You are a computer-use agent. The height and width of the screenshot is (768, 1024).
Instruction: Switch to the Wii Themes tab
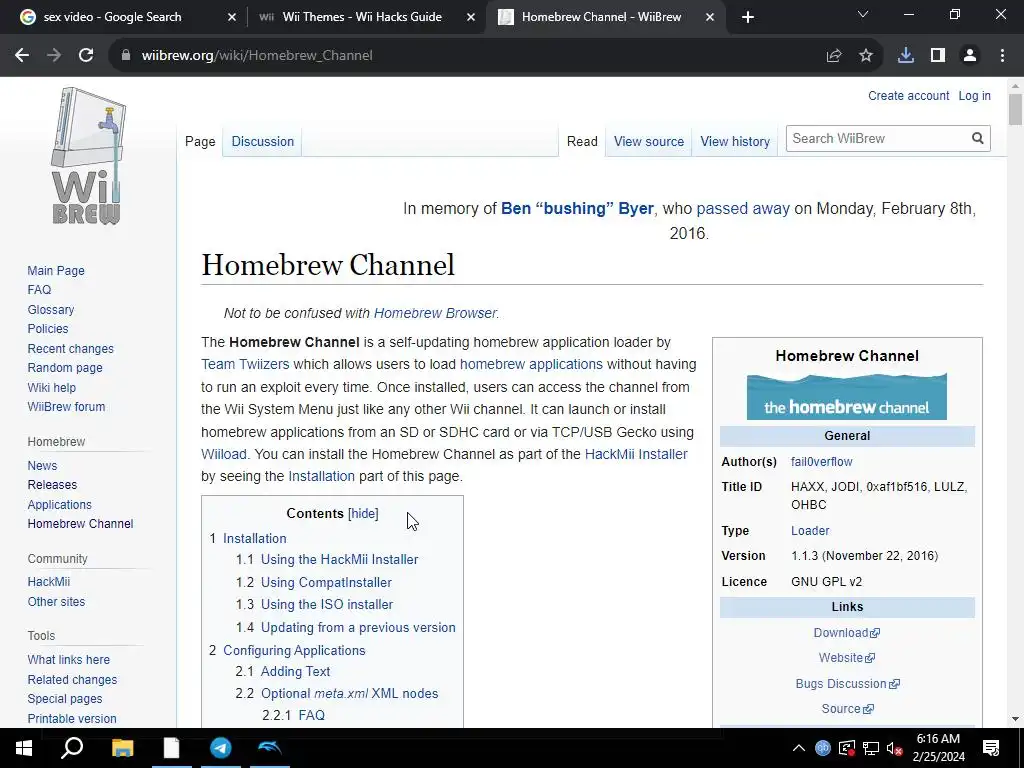click(362, 17)
